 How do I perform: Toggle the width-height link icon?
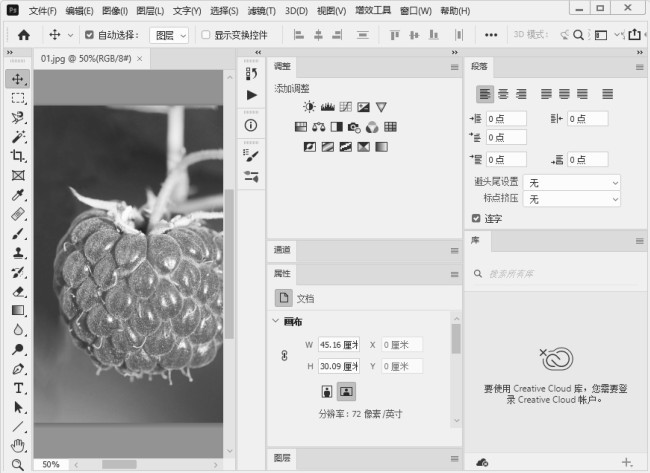284,356
